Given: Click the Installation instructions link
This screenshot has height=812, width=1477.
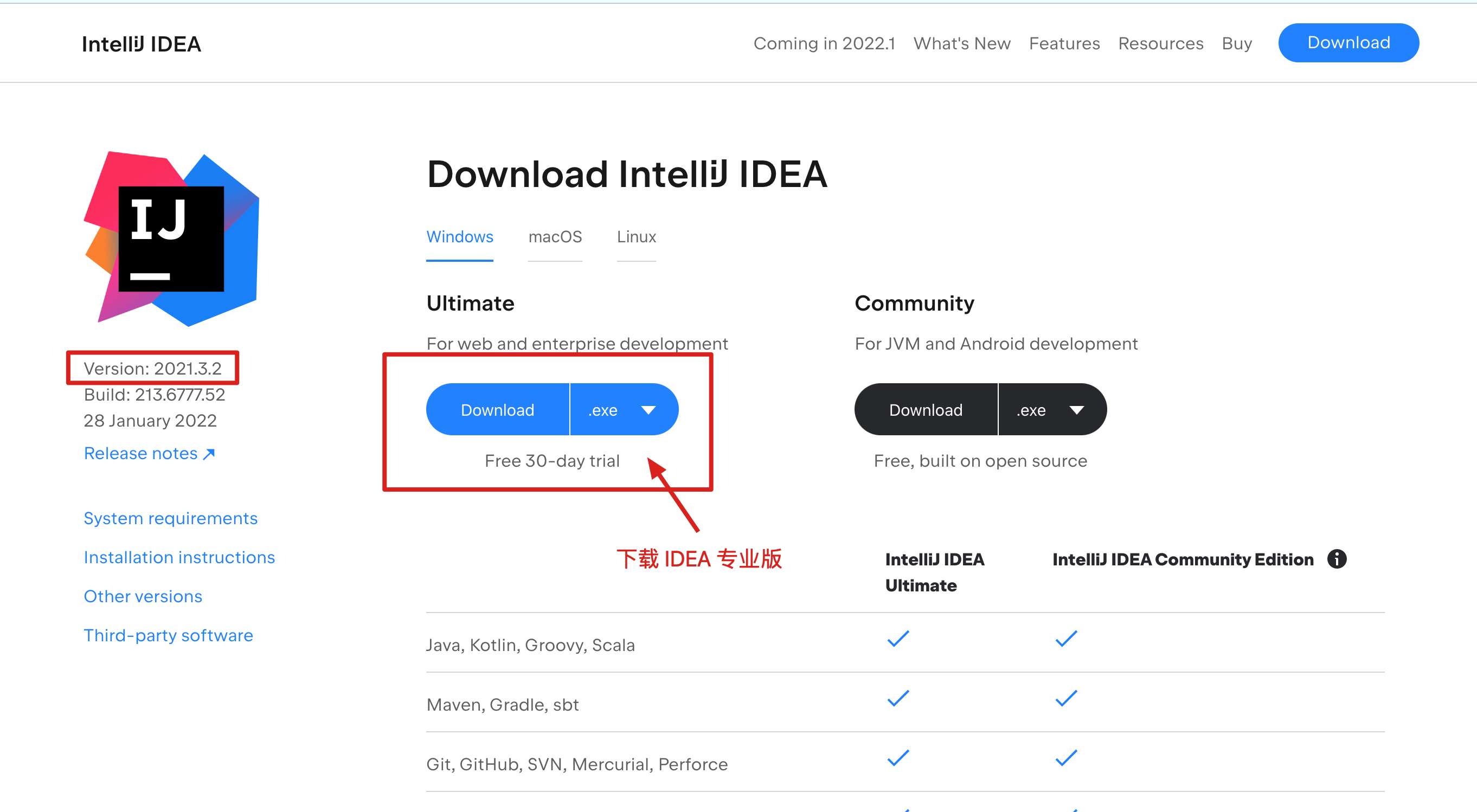Looking at the screenshot, I should [178, 556].
